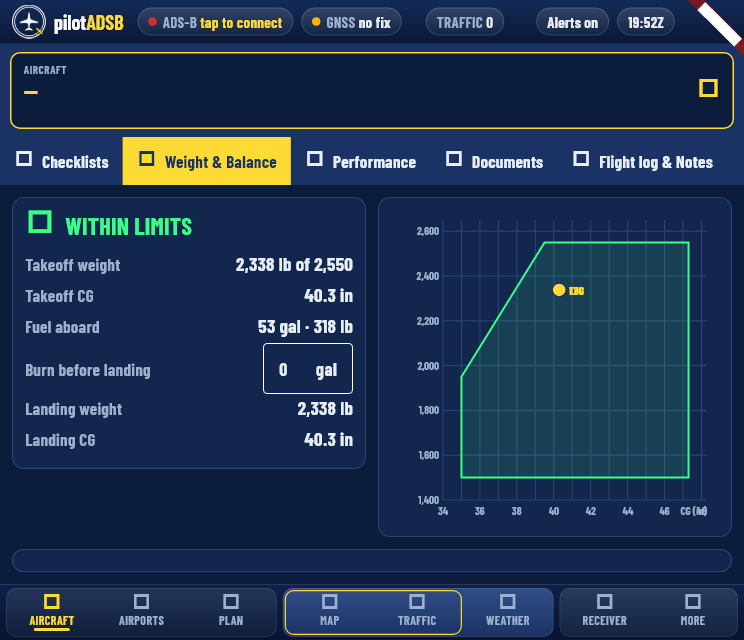Open the MAP bottom nav item
Viewport: 744px width, 640px height.
[x=329, y=612]
